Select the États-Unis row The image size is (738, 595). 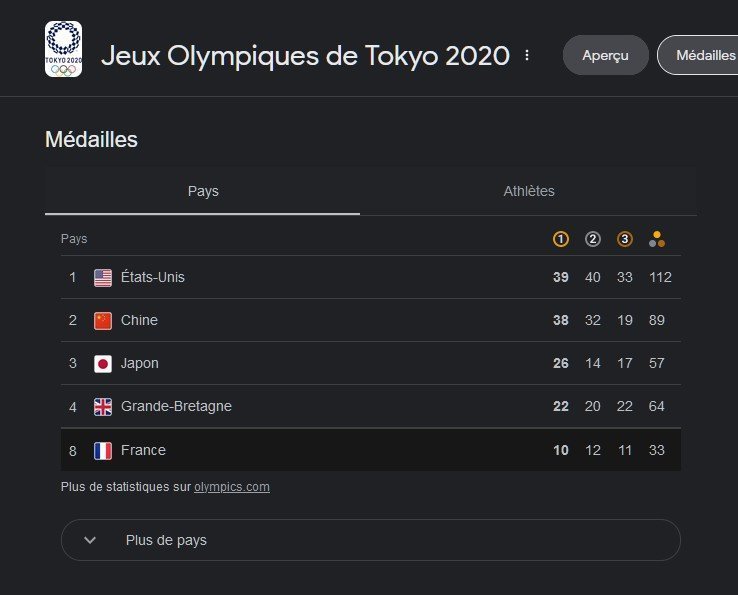tap(371, 277)
